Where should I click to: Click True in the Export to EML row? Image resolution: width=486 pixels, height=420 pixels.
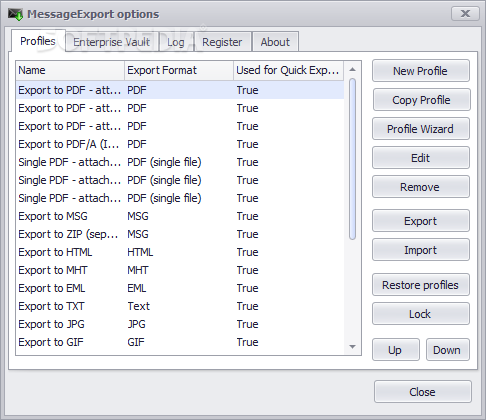point(247,288)
